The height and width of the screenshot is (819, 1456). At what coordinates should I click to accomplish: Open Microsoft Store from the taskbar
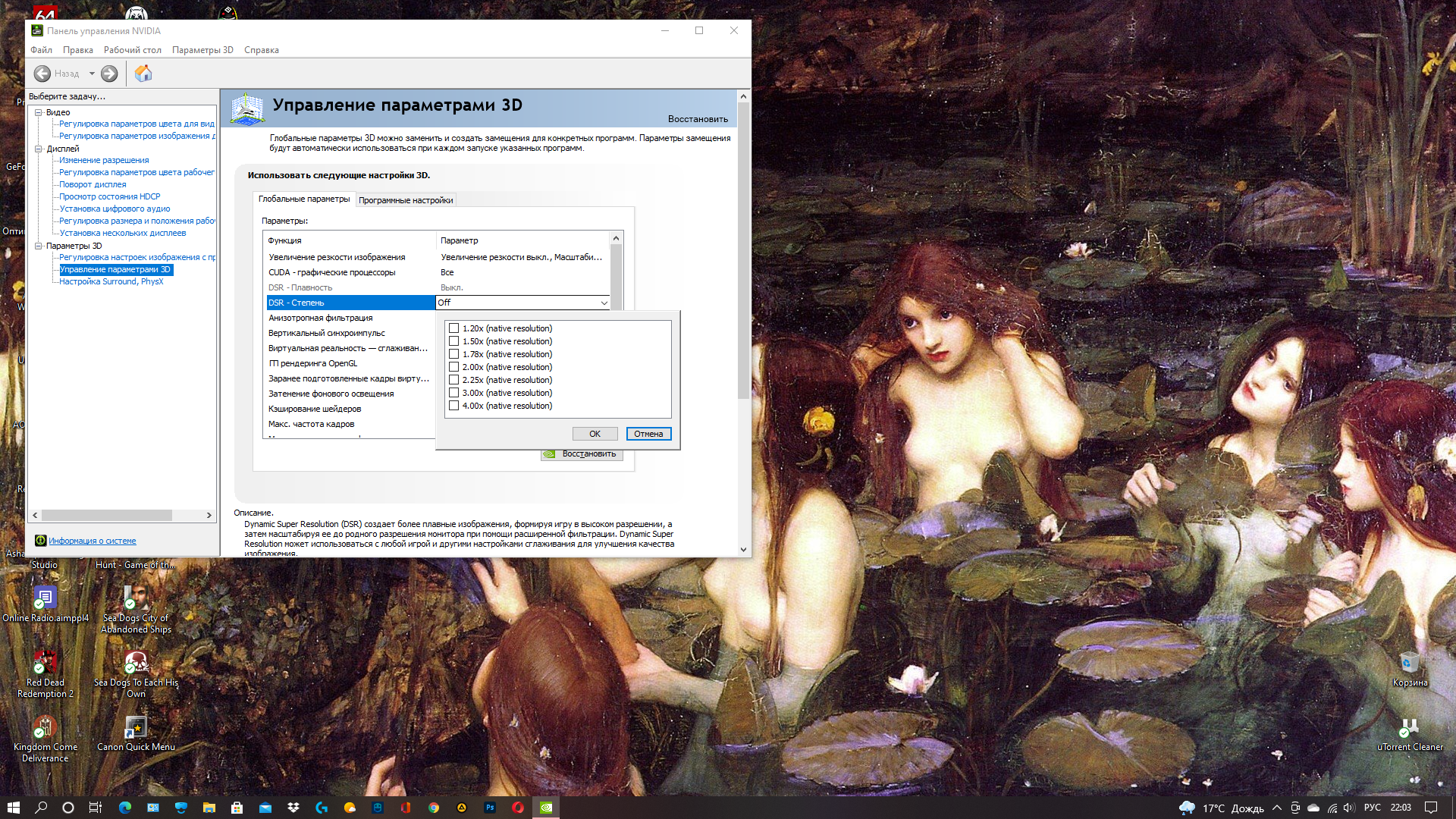pyautogui.click(x=237, y=808)
